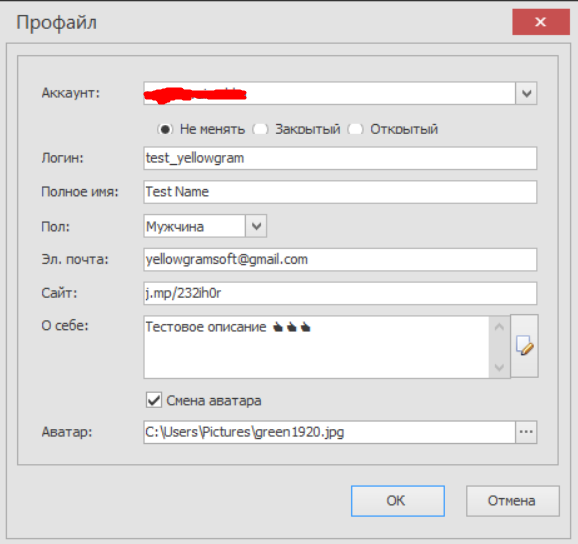Close the Профайл dialog window
Screen dimensions: 578x544
(x=541, y=22)
